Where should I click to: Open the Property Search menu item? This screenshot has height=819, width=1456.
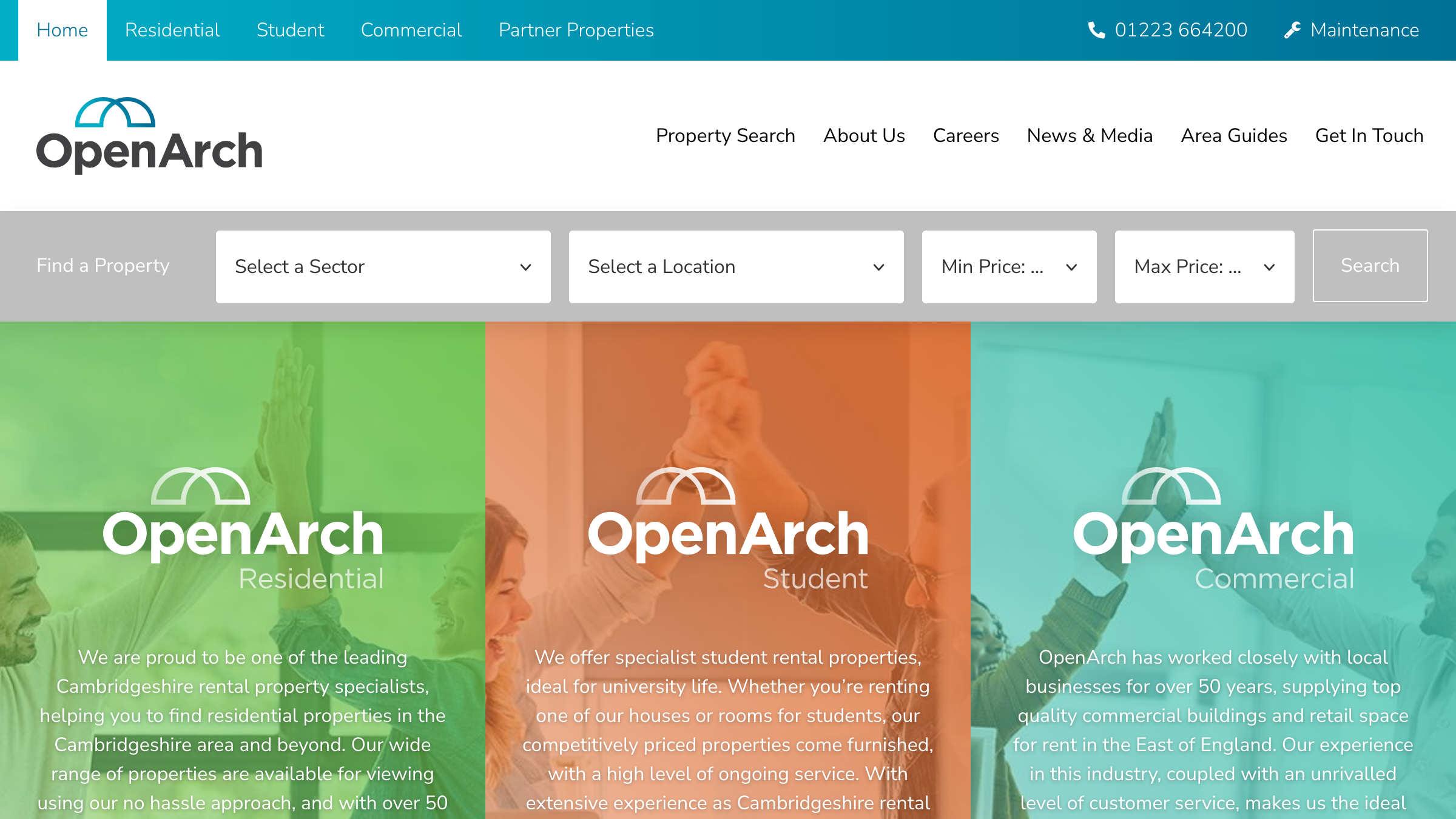coord(726,135)
